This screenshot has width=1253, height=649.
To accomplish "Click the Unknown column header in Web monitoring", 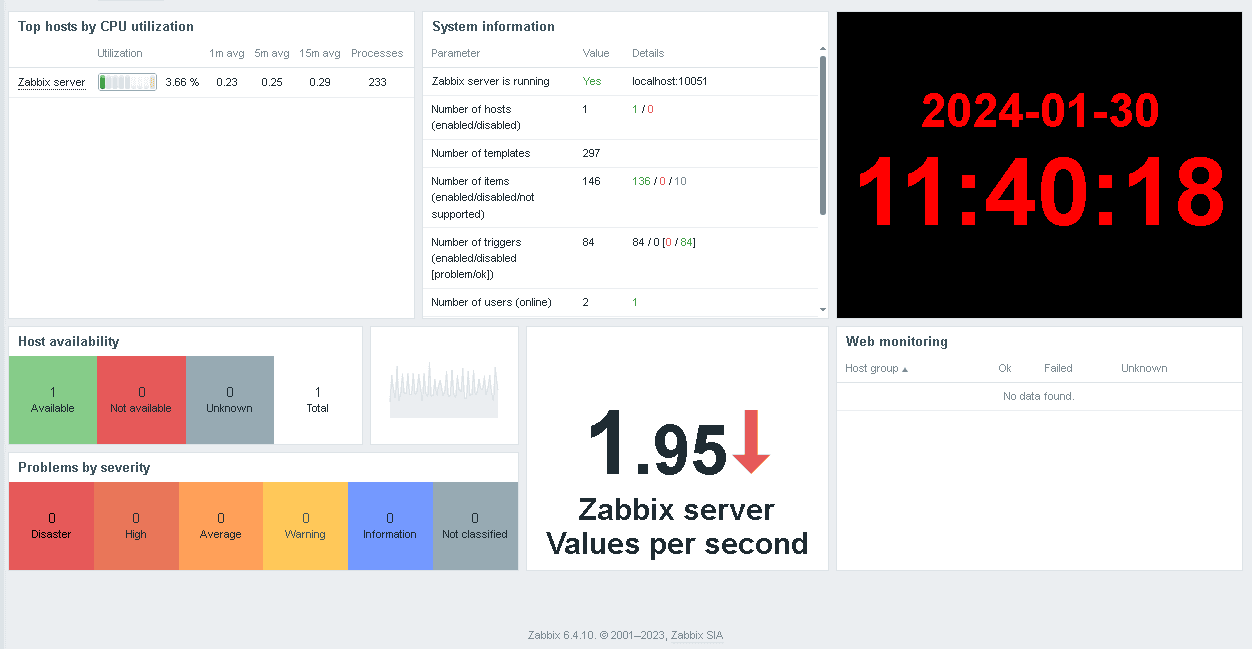I will [1144, 368].
